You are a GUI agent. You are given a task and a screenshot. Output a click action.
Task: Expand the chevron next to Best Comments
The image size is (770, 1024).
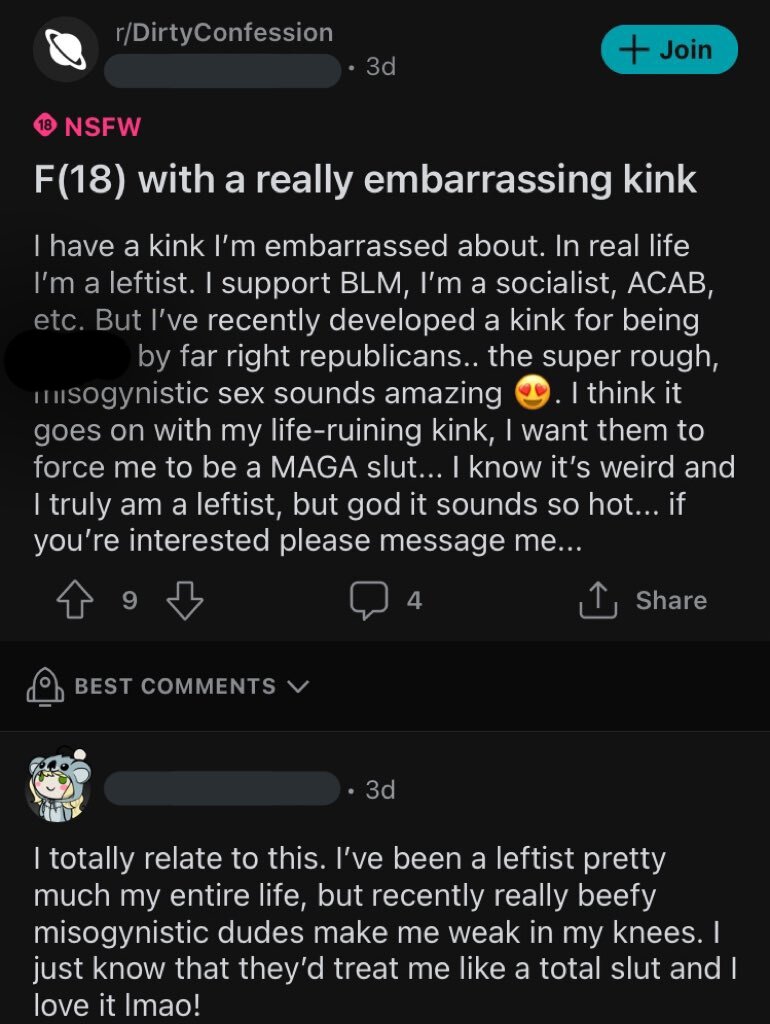pyautogui.click(x=298, y=686)
